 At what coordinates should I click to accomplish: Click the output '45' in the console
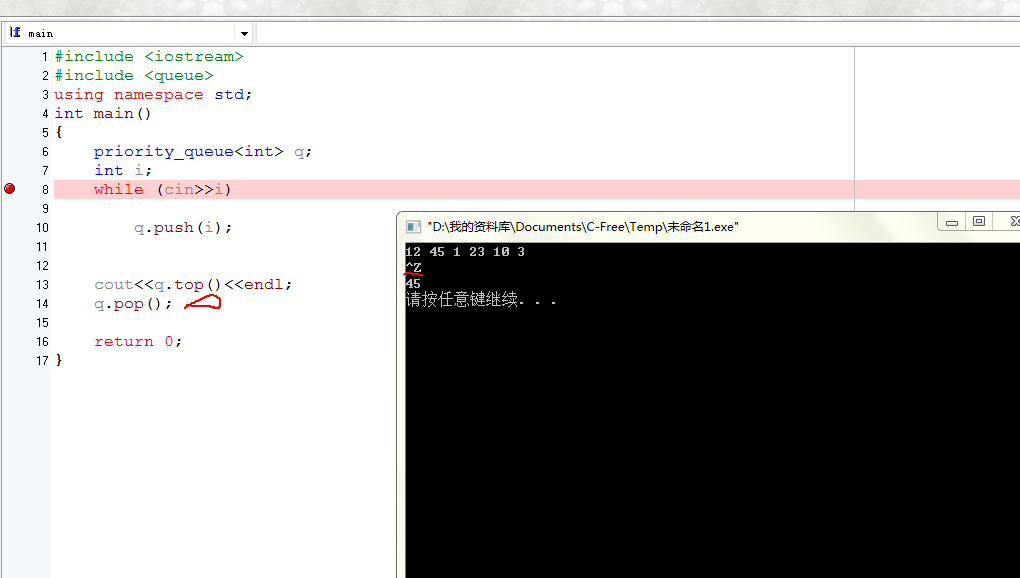coord(412,283)
